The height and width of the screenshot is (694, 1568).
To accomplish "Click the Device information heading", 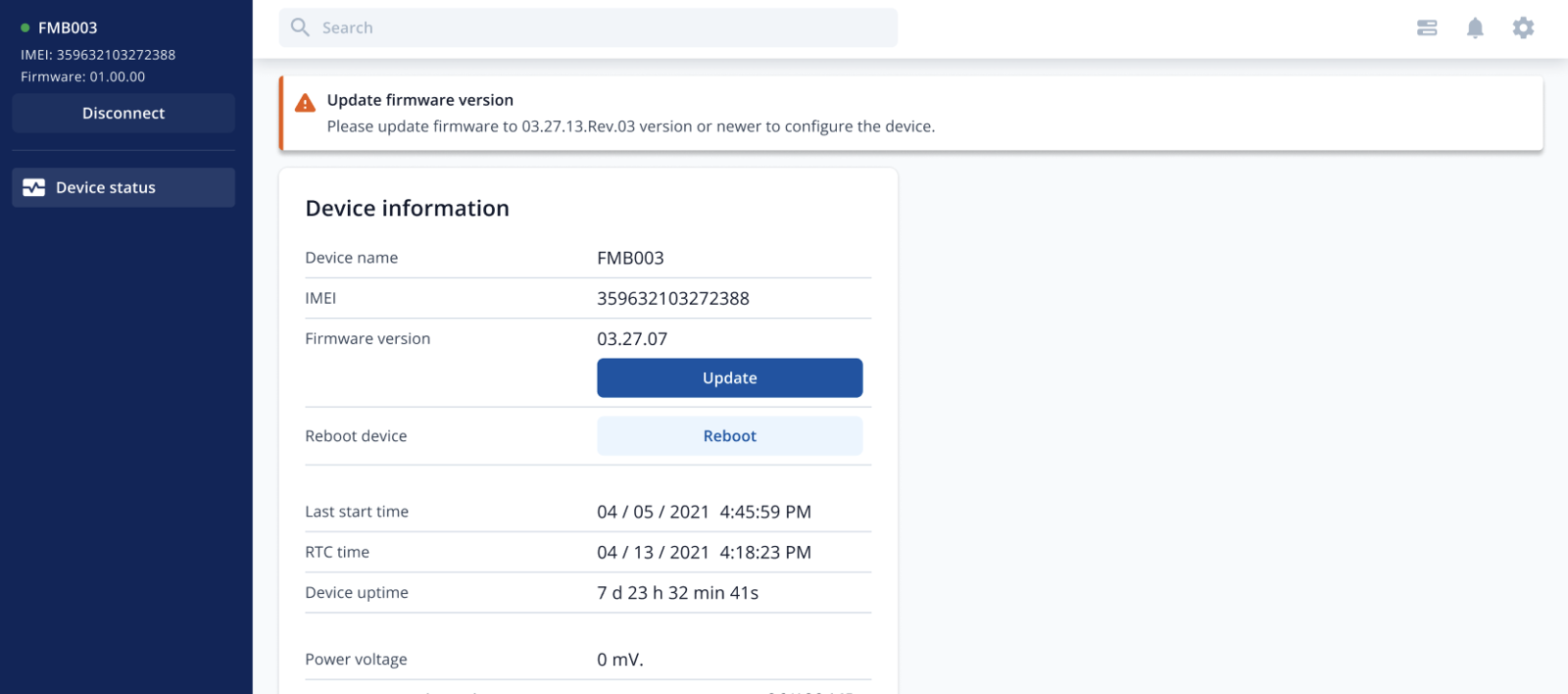I will click(x=407, y=208).
